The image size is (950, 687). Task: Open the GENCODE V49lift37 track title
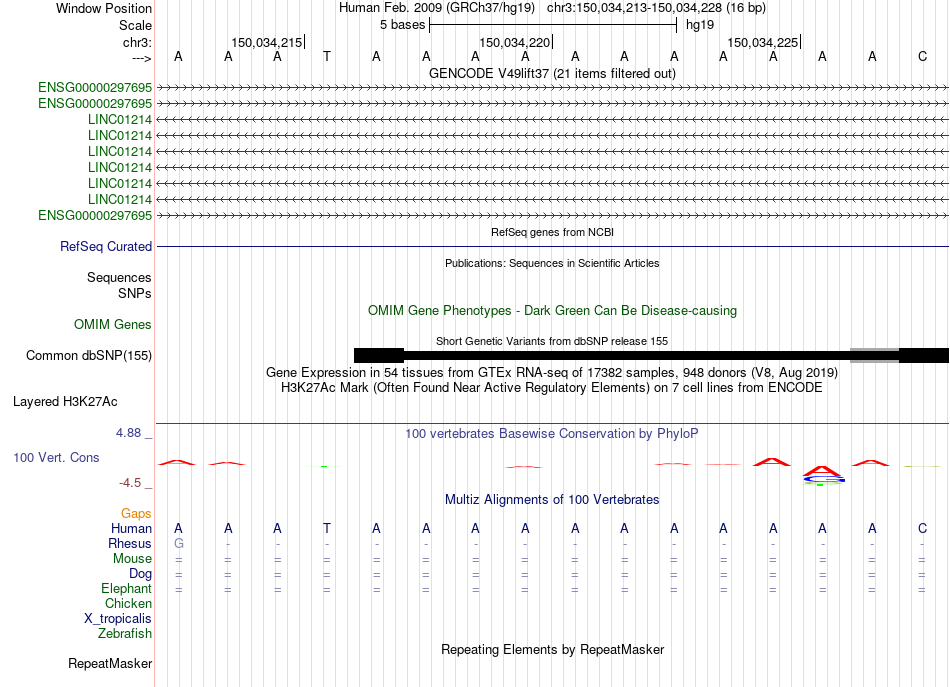(x=552, y=73)
